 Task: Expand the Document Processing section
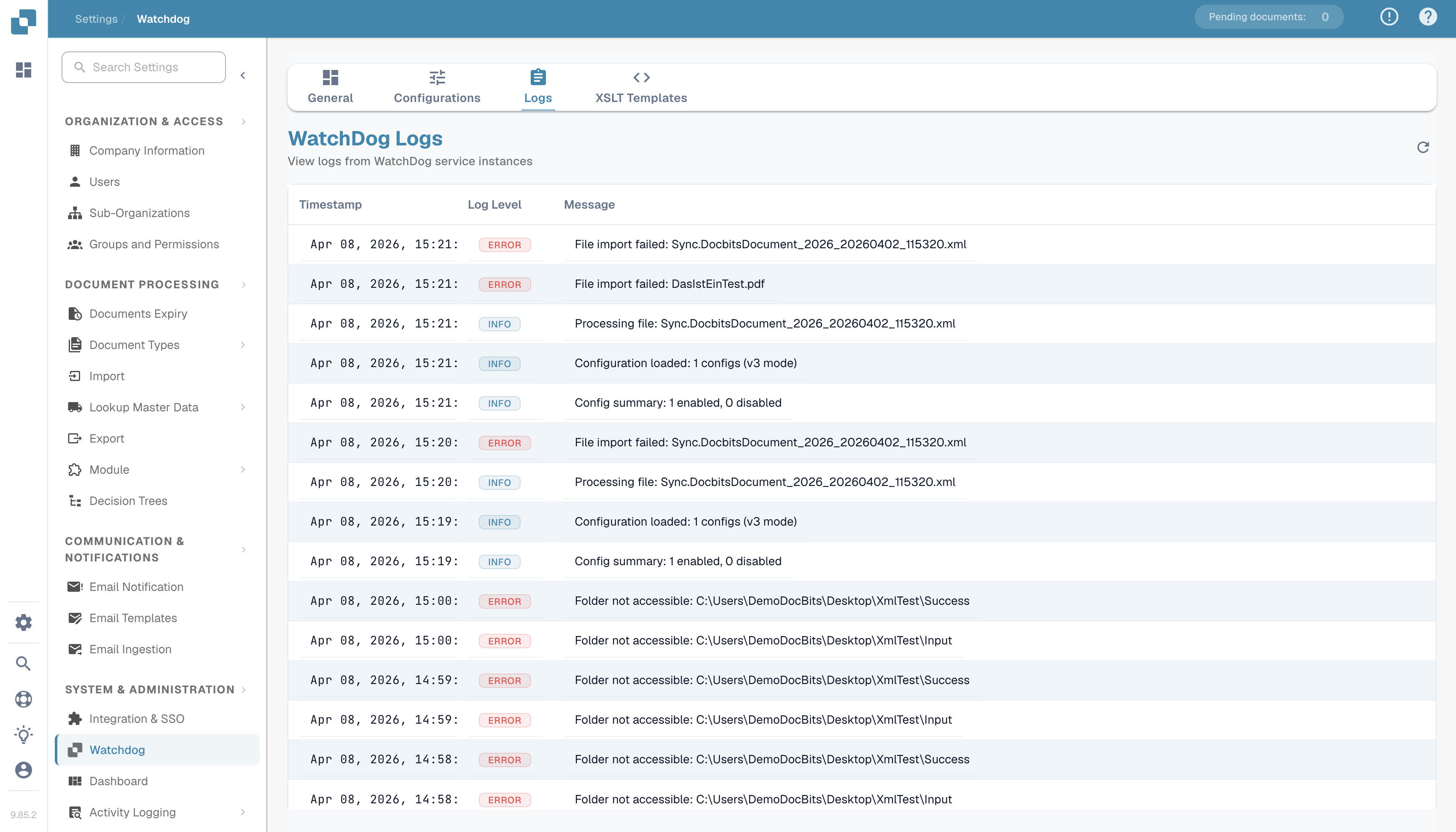click(x=243, y=284)
